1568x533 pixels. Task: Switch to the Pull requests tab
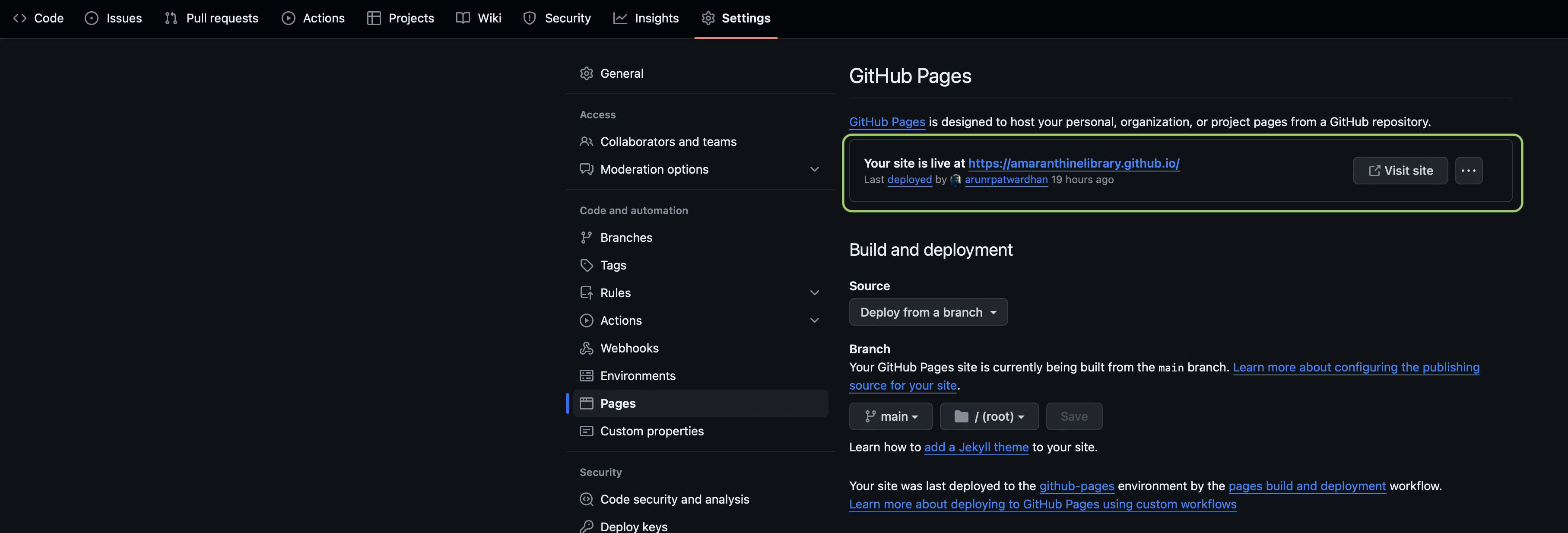coord(211,18)
